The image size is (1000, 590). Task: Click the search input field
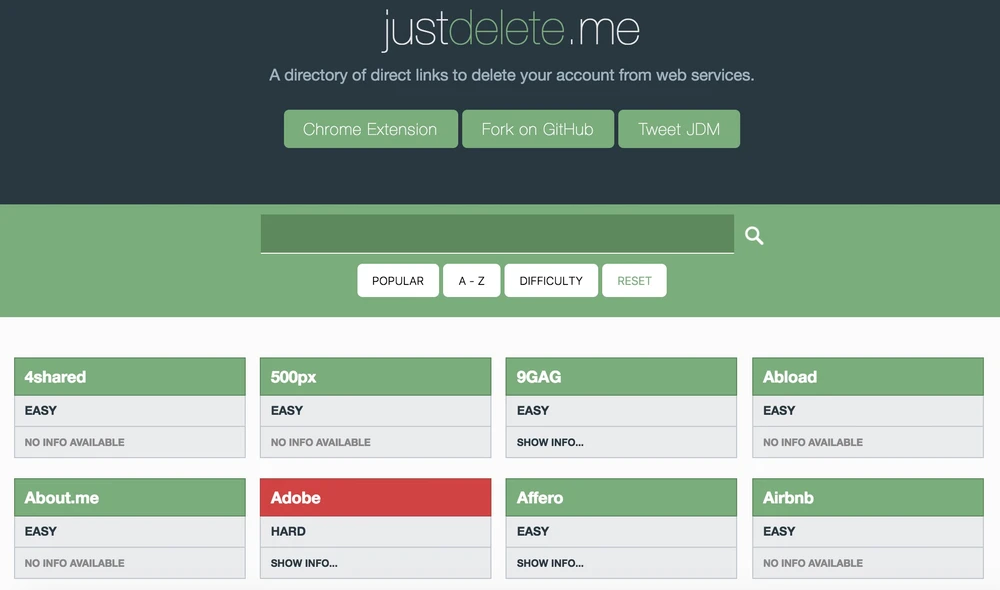[x=497, y=234]
